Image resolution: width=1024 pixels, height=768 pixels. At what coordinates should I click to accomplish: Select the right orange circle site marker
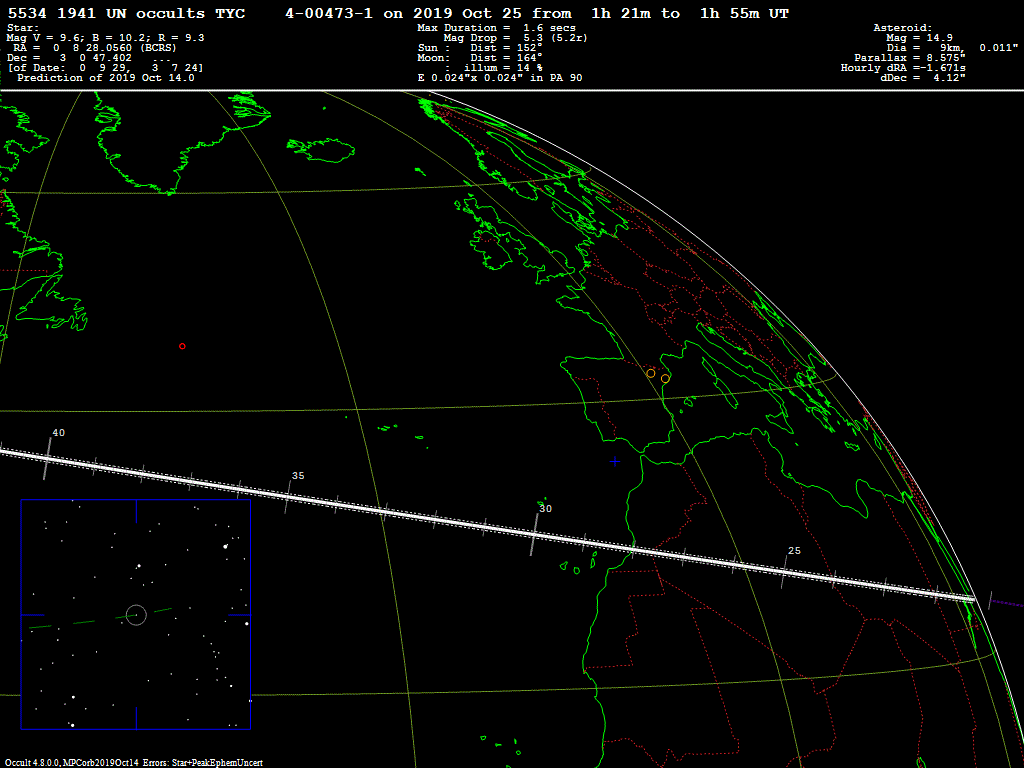[x=665, y=379]
